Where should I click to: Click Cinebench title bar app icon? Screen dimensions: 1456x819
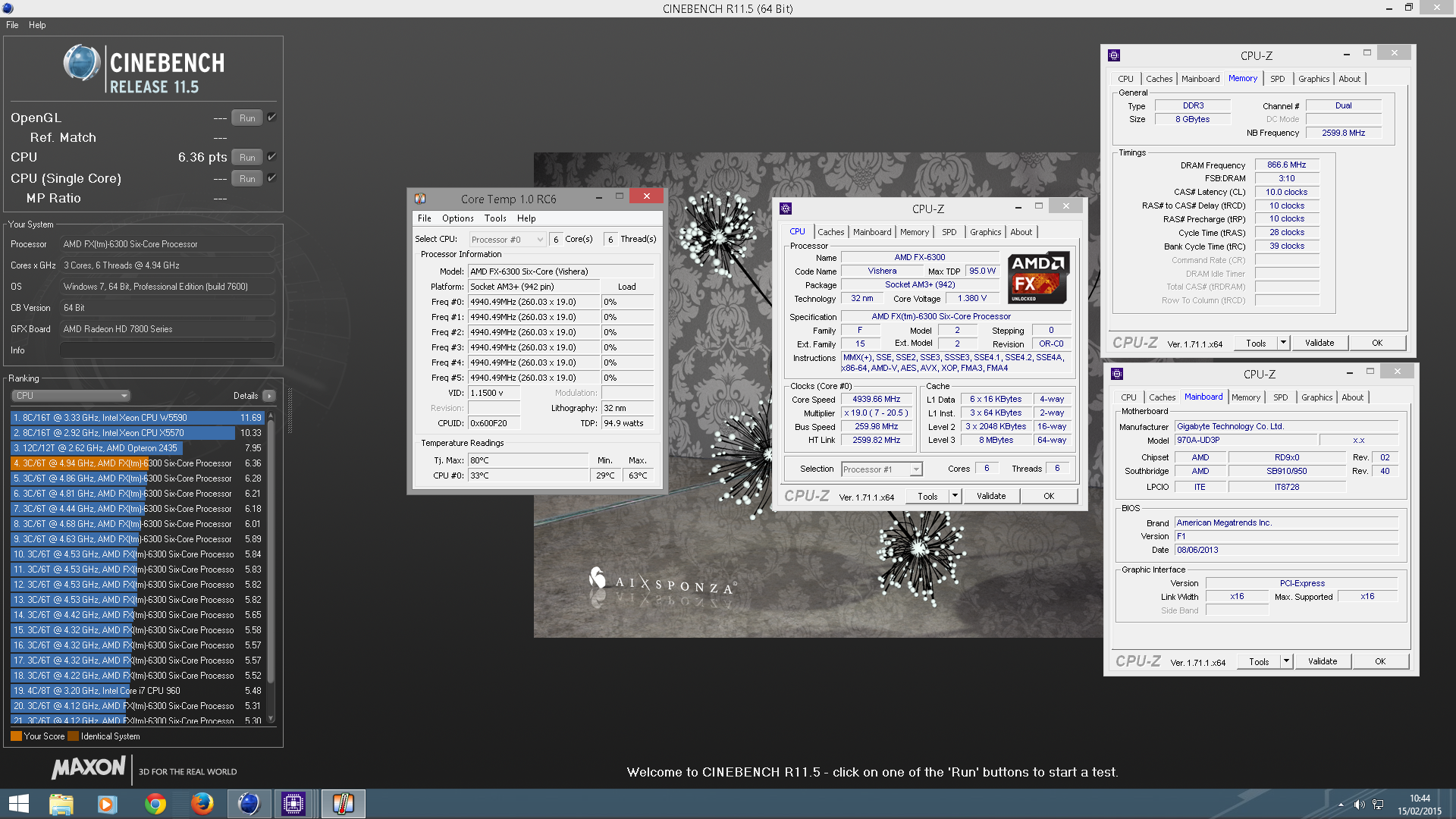click(x=8, y=8)
